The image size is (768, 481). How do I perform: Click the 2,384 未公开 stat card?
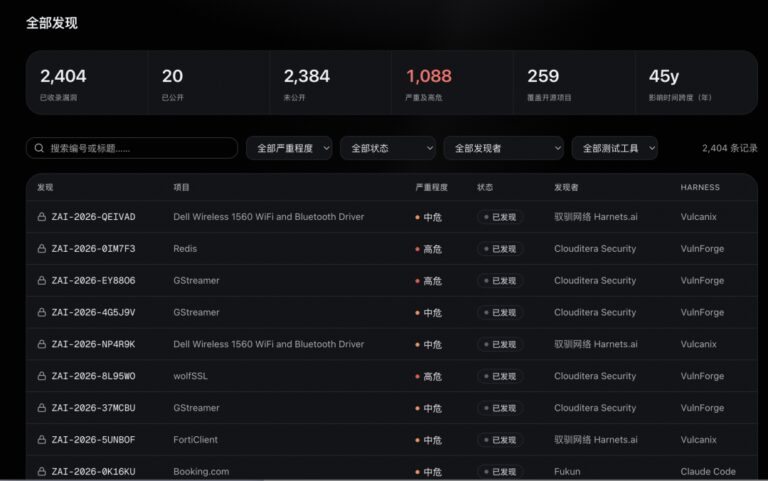[x=330, y=83]
